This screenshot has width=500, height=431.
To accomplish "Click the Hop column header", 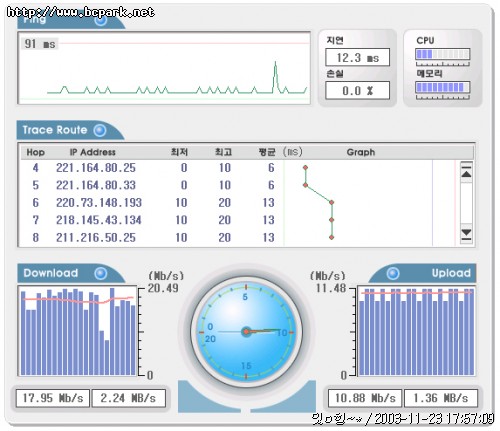I will point(36,152).
